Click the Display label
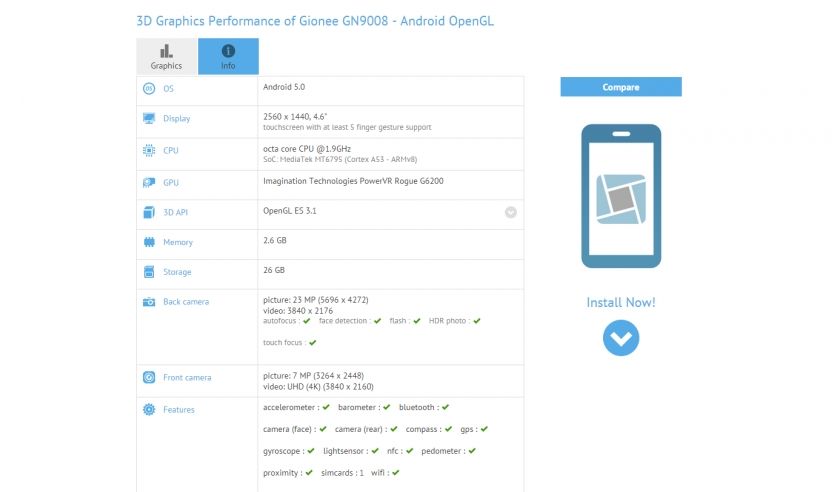 click(177, 119)
